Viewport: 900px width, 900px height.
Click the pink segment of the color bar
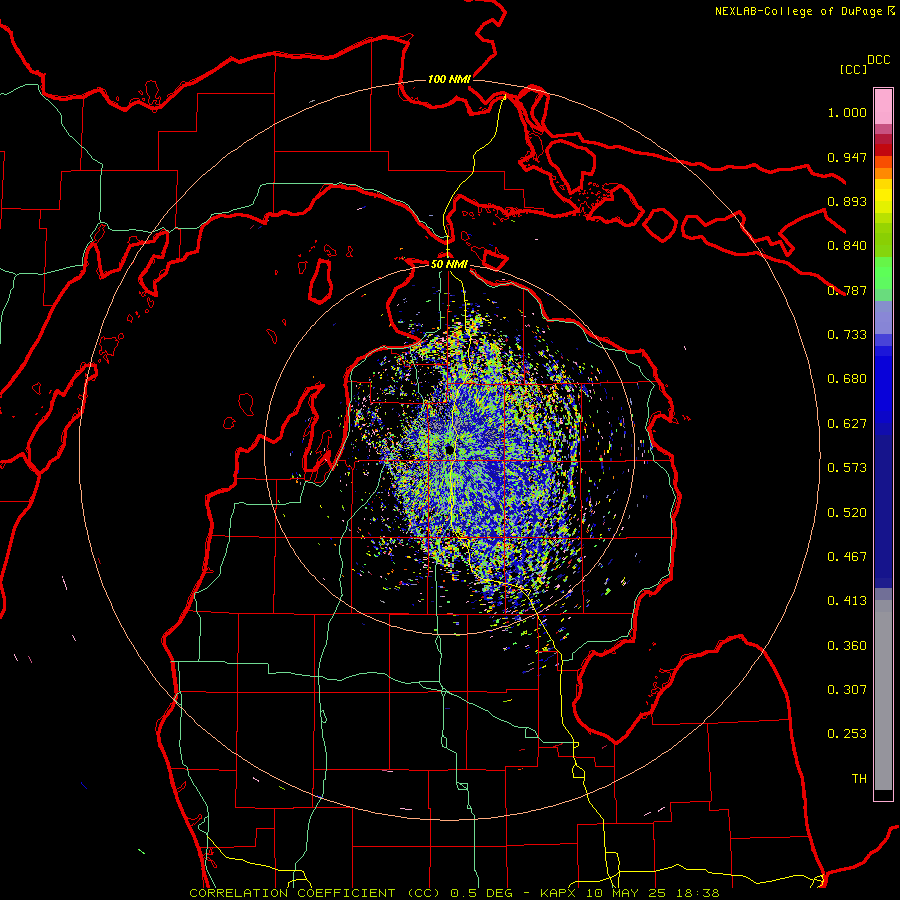pos(883,107)
